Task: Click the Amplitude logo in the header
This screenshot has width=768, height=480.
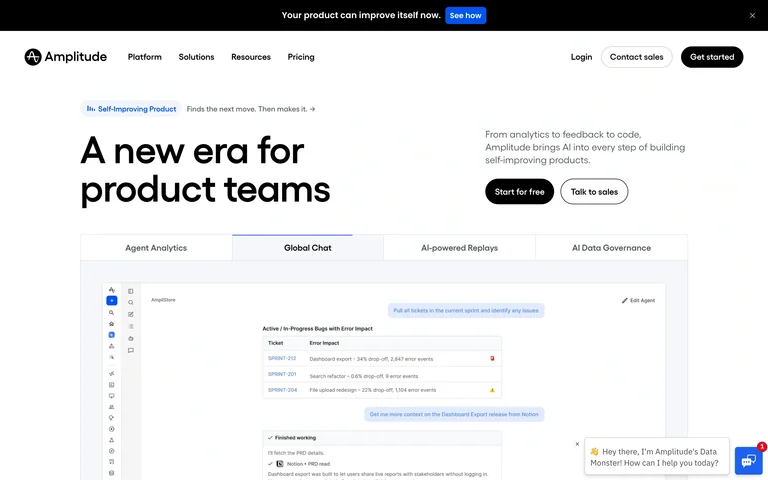Action: (66, 57)
